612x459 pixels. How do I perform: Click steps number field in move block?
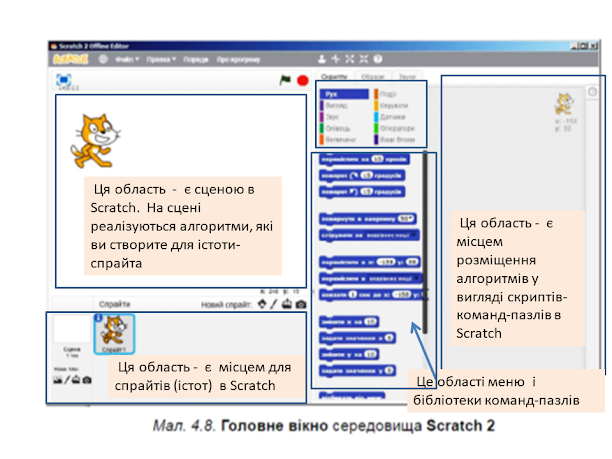377,159
